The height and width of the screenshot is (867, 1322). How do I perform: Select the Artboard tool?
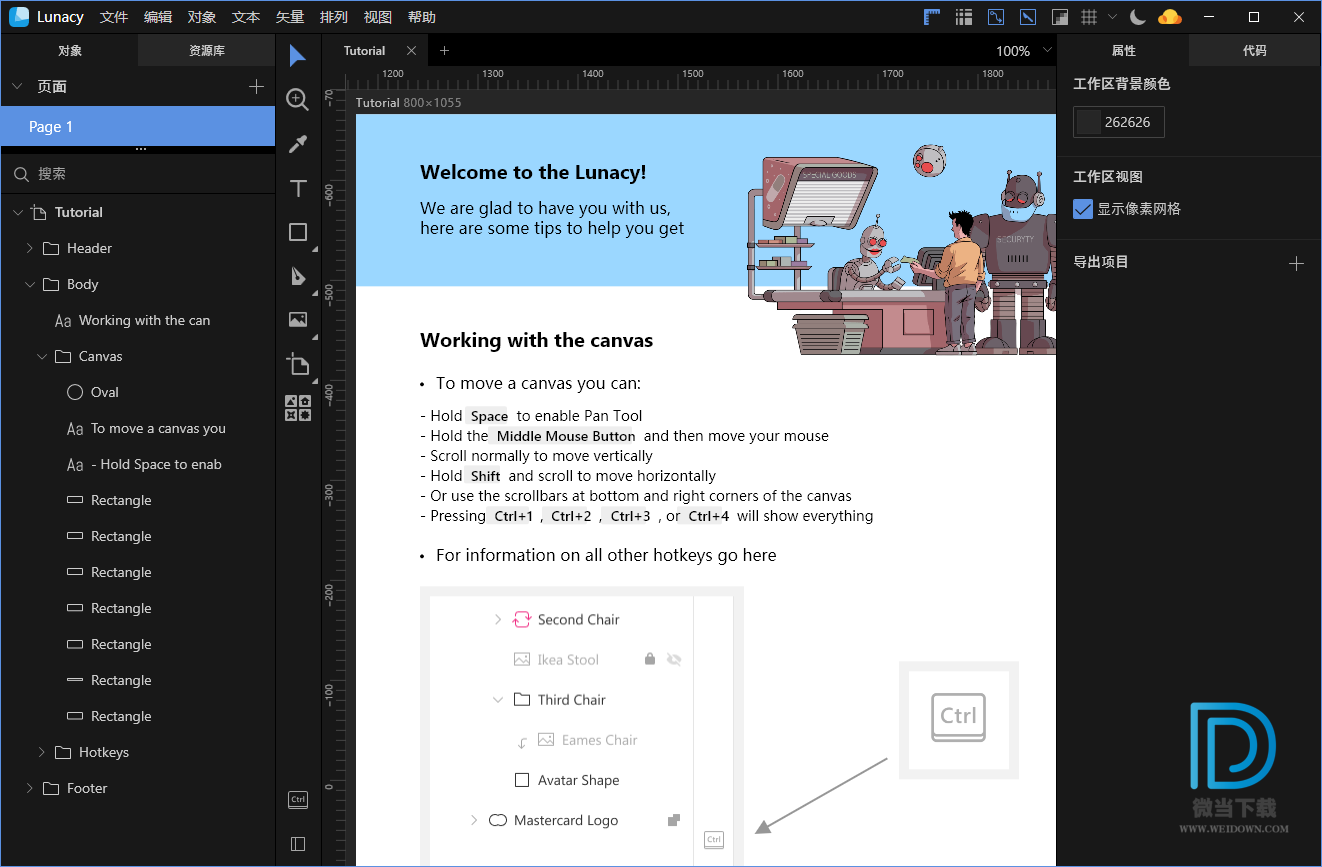297,364
